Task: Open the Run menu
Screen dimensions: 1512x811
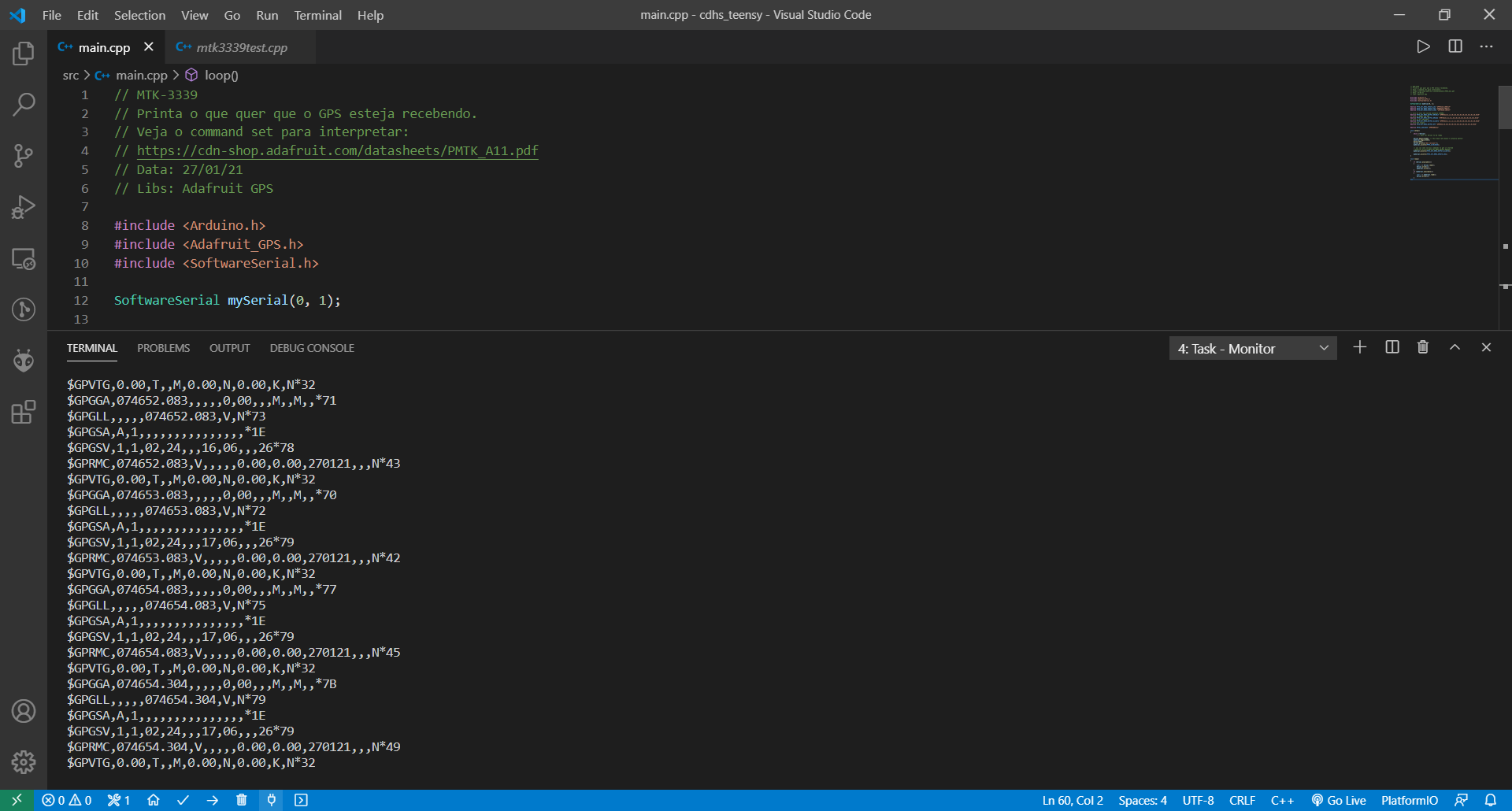Action: [267, 15]
